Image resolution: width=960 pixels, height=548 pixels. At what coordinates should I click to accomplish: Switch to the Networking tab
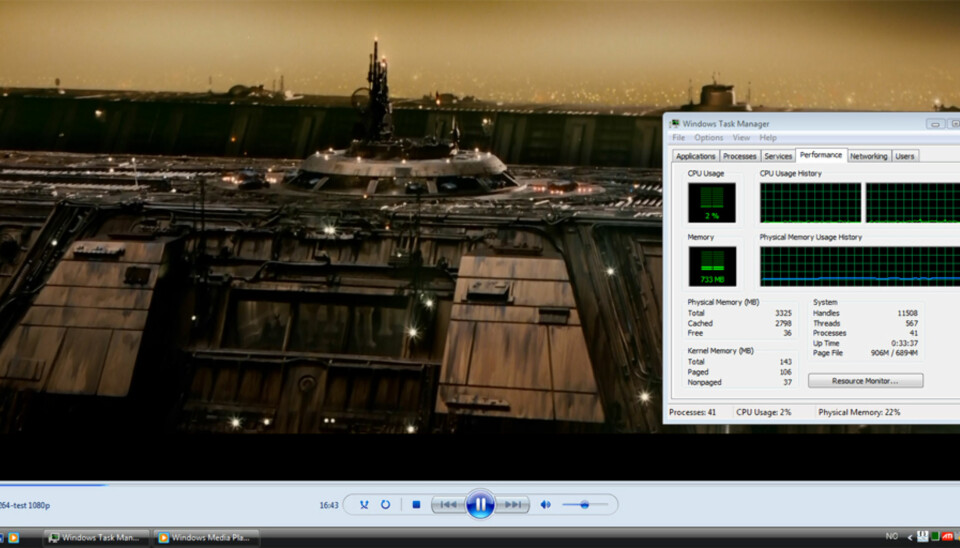(868, 156)
